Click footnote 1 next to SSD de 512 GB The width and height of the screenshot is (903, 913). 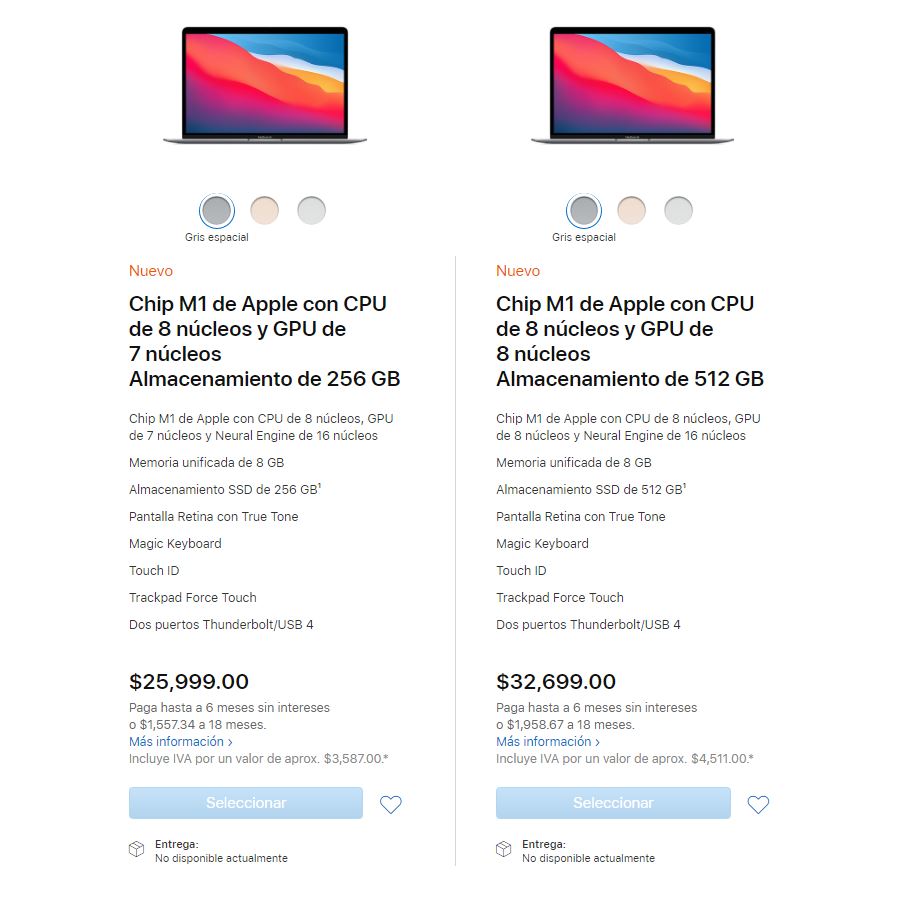(x=687, y=486)
